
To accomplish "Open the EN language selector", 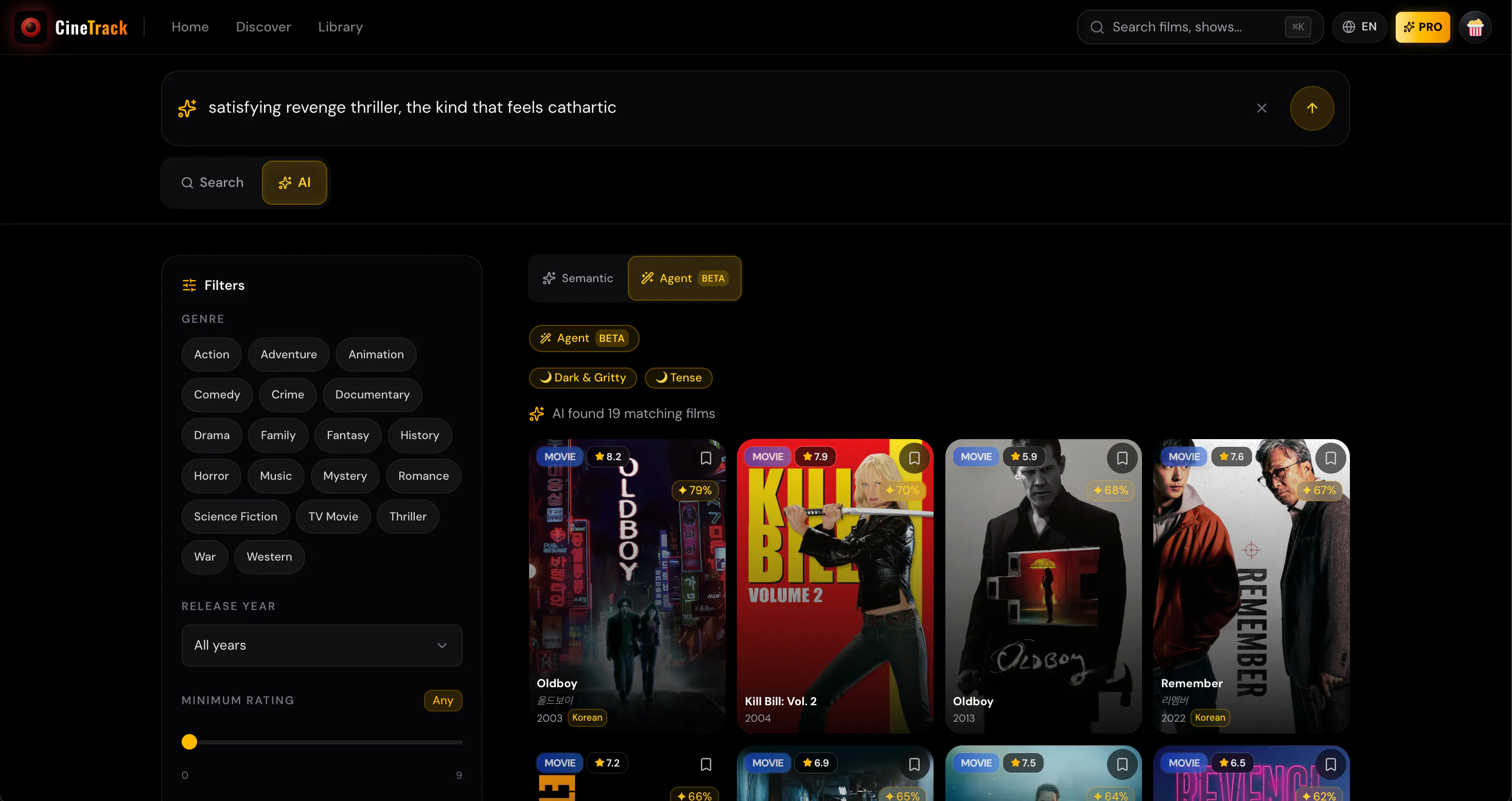I will tap(1359, 27).
